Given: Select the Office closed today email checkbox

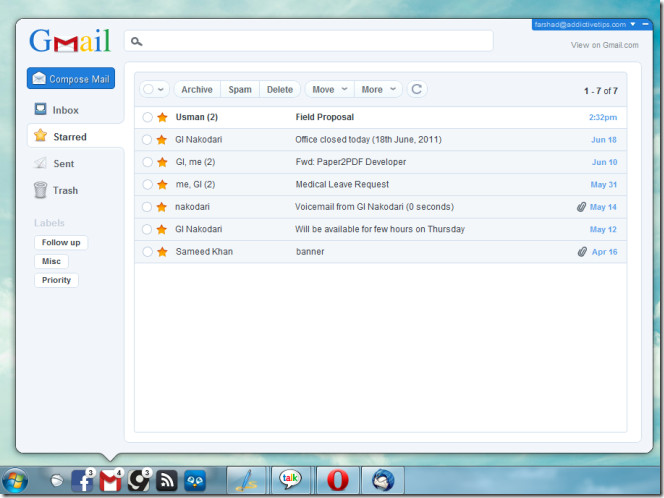Looking at the screenshot, I should [x=147, y=140].
